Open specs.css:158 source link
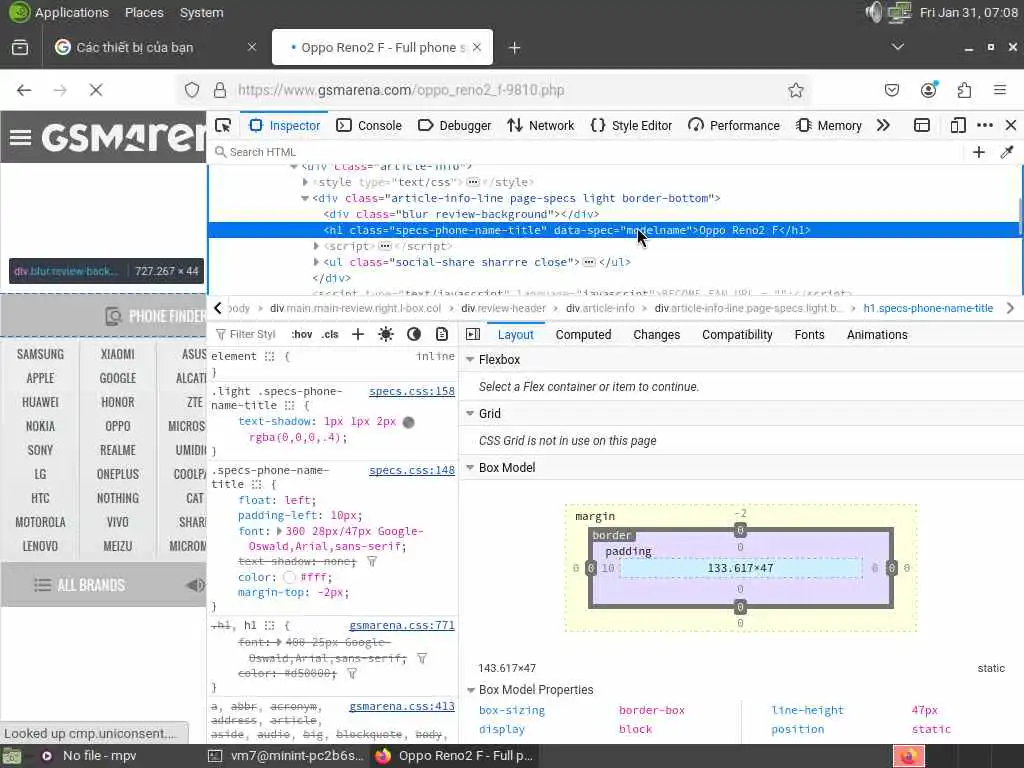This screenshot has width=1024, height=768. pyautogui.click(x=411, y=391)
